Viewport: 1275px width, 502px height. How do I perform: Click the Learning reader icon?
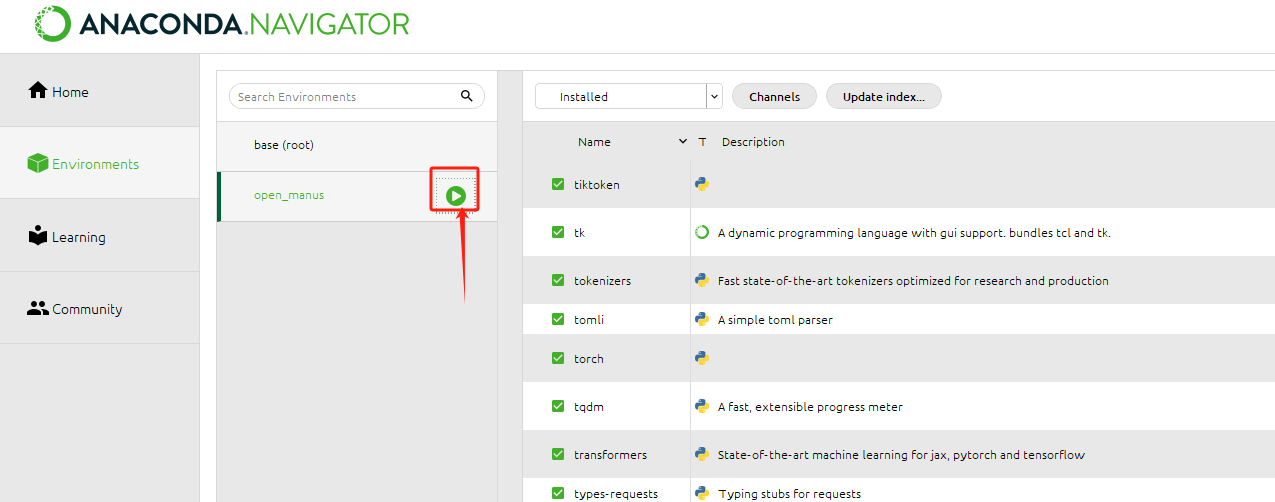tap(38, 236)
